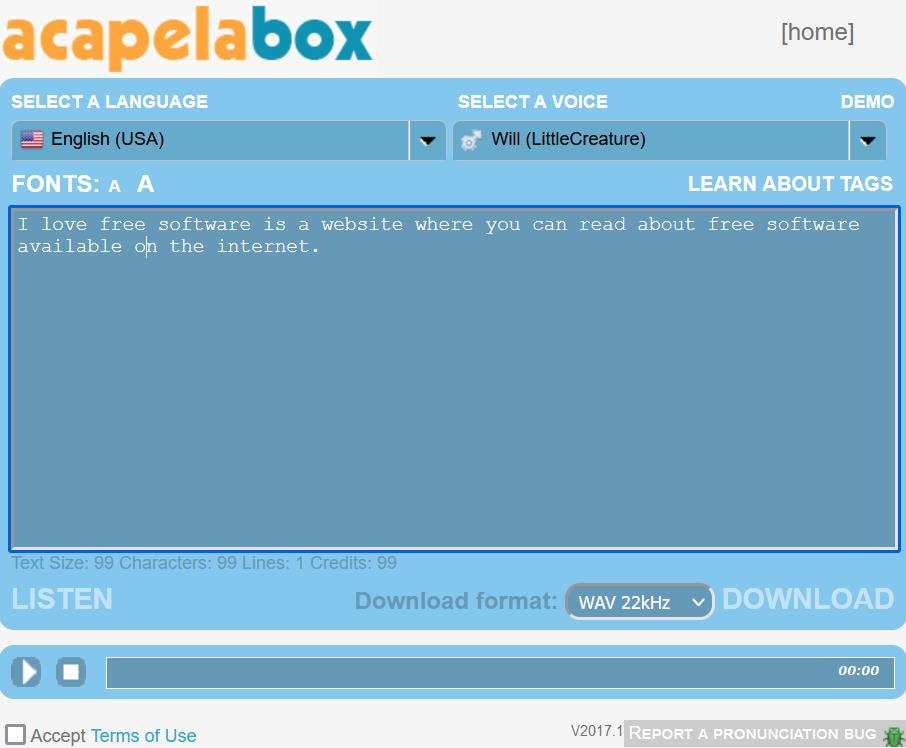
Task: Open the English (USA) language selector
Action: click(x=228, y=140)
